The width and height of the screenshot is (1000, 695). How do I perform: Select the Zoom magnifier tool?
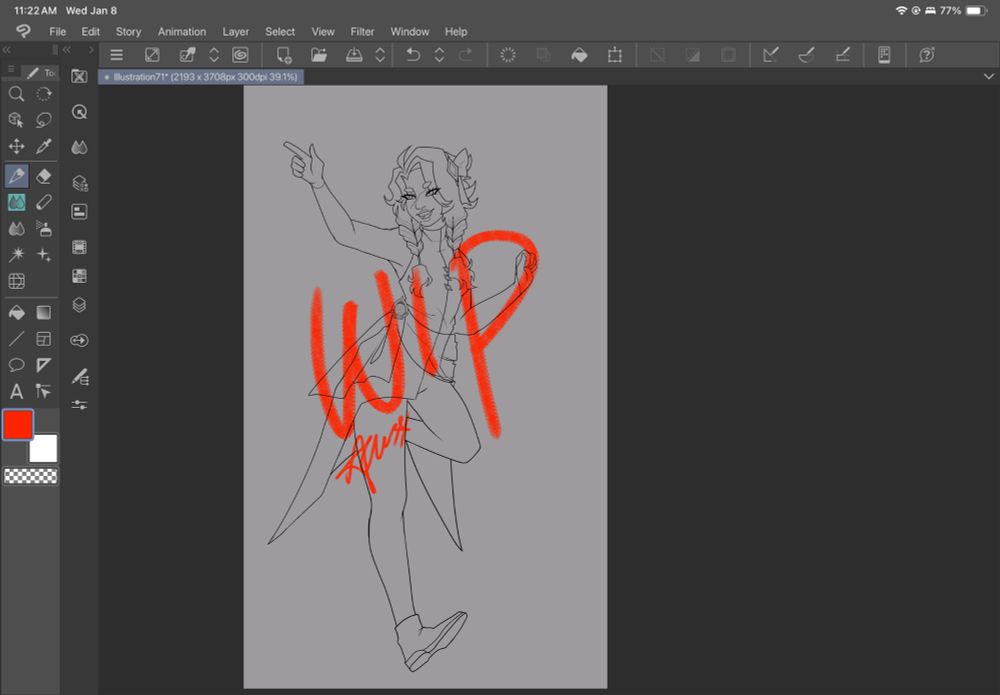[x=17, y=94]
